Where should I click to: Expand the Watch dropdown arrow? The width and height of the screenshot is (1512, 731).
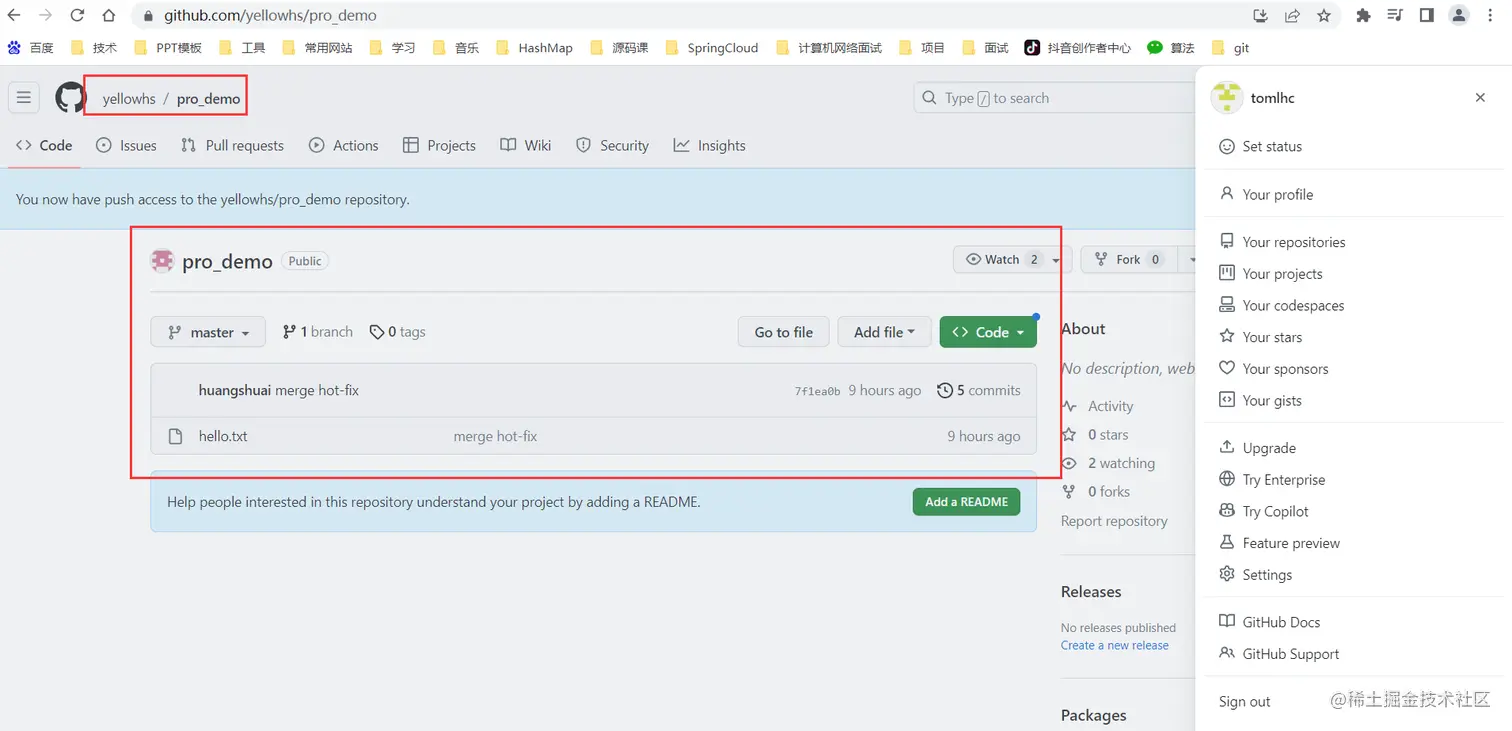click(x=1058, y=259)
